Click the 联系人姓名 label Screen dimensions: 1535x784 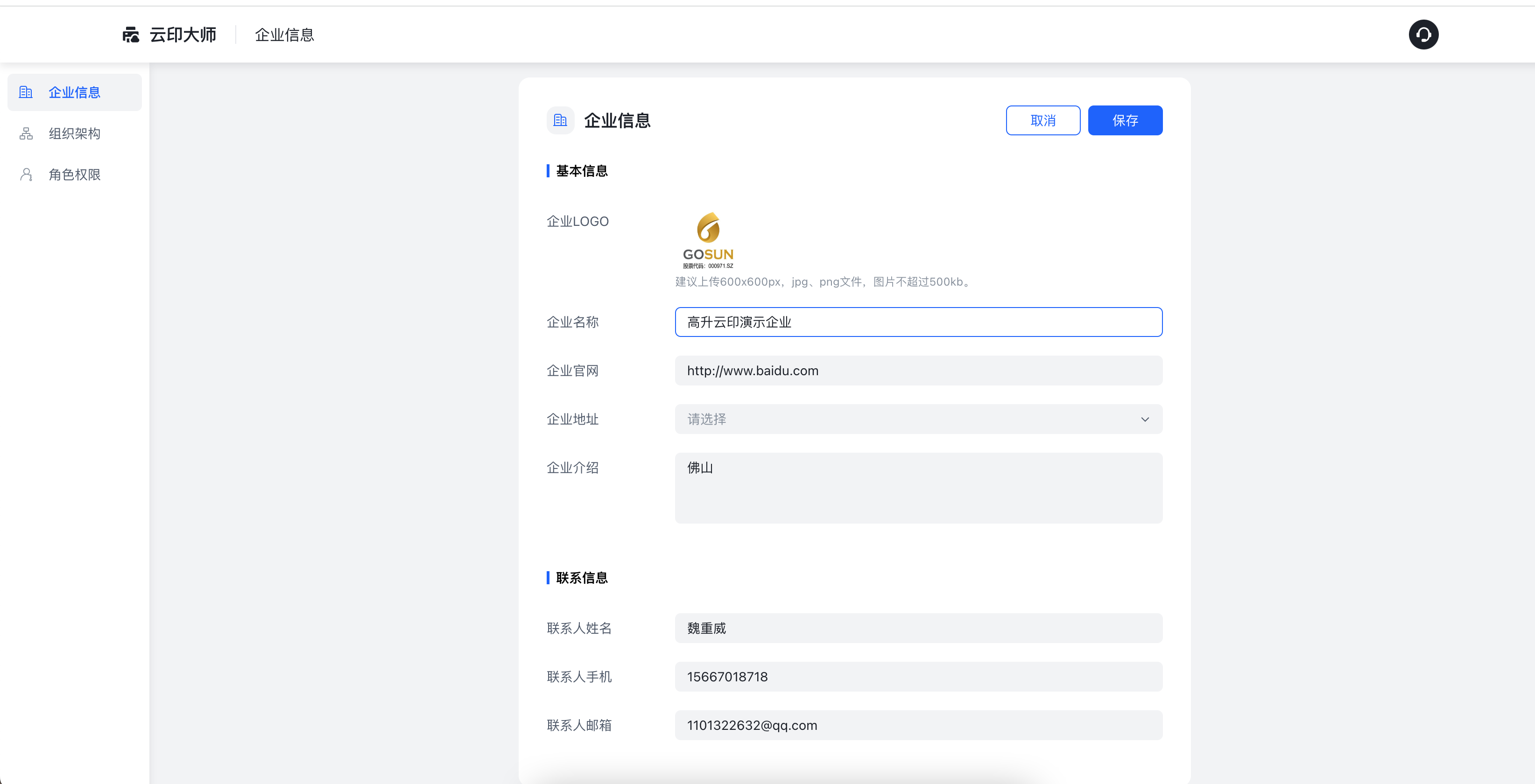click(x=579, y=629)
